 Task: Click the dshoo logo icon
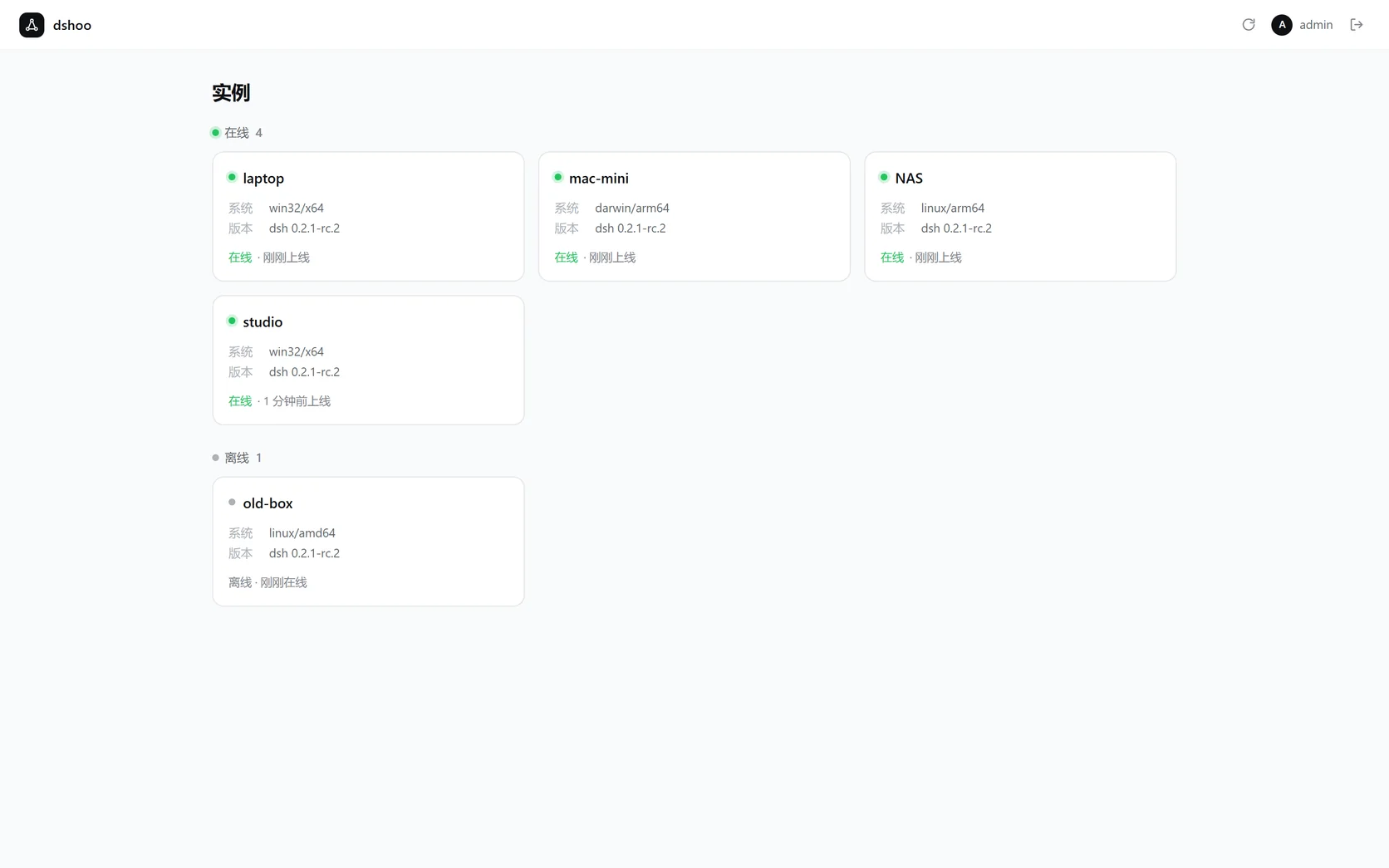click(32, 25)
